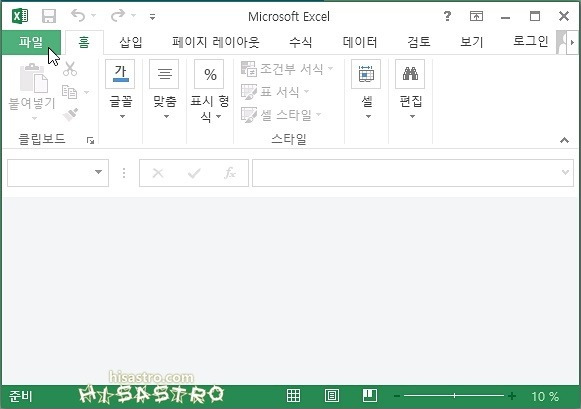The image size is (581, 409).
Task: Click the 붙여넣기 paste clipboard icon
Action: 33,78
